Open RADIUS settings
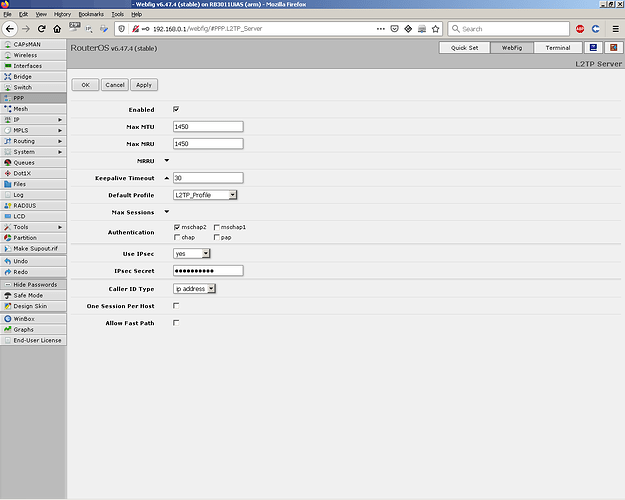The width and height of the screenshot is (625, 500). point(33,206)
